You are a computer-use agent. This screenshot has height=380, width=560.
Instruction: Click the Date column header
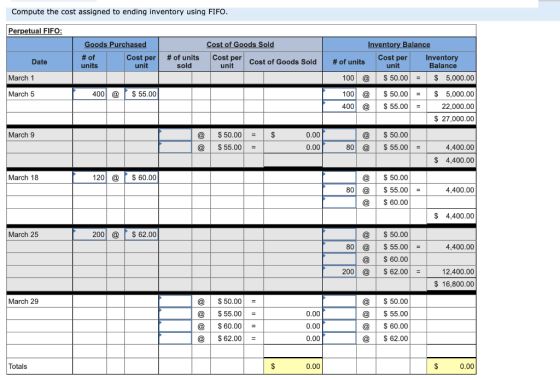click(x=39, y=61)
